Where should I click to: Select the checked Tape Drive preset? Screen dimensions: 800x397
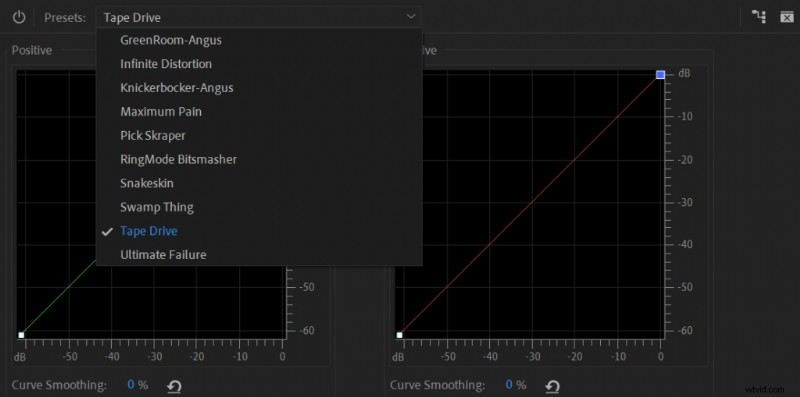click(x=259, y=231)
